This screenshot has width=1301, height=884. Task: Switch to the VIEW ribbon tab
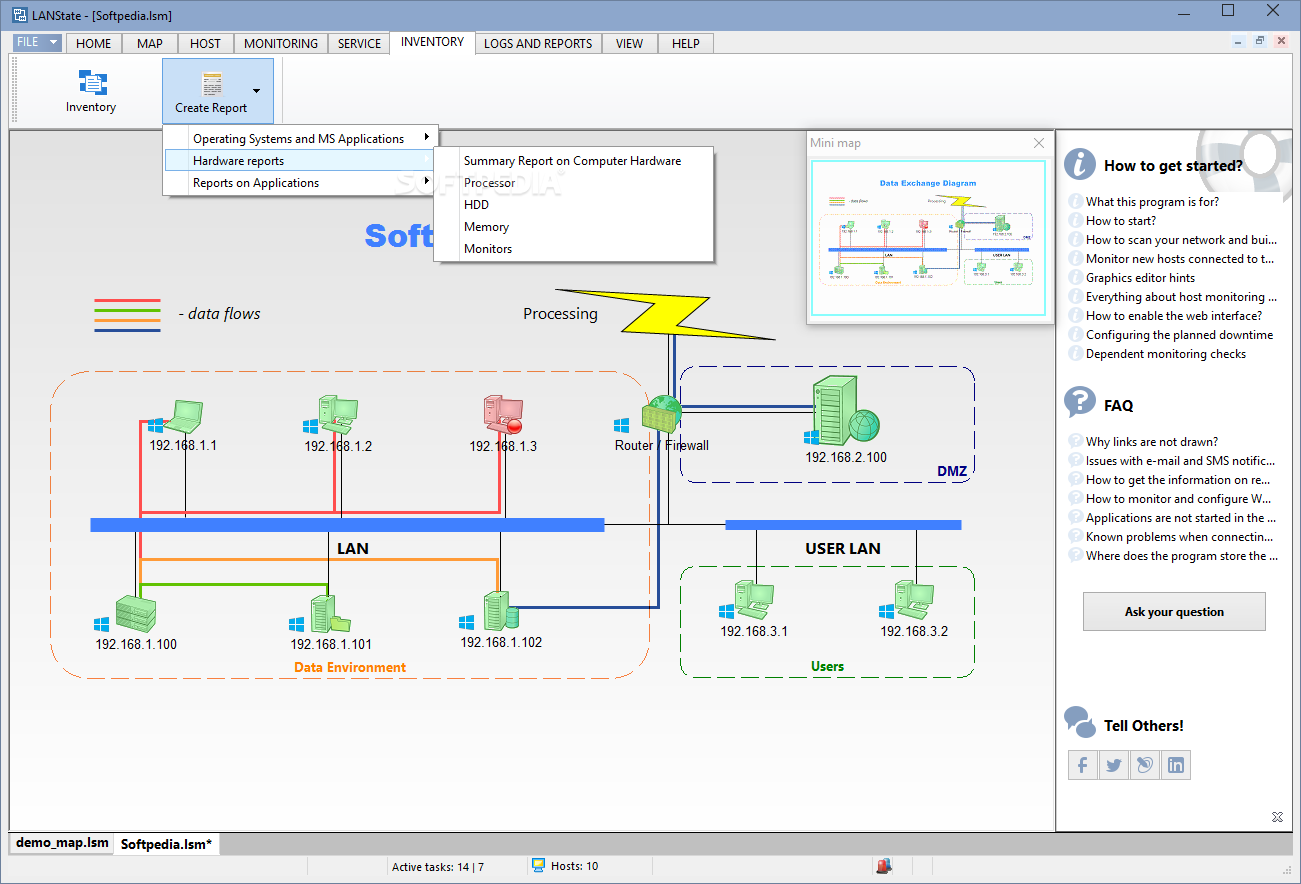[x=630, y=43]
